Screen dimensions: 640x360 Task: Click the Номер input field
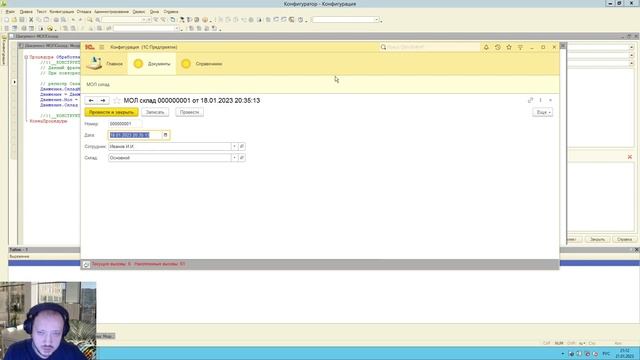[125, 124]
